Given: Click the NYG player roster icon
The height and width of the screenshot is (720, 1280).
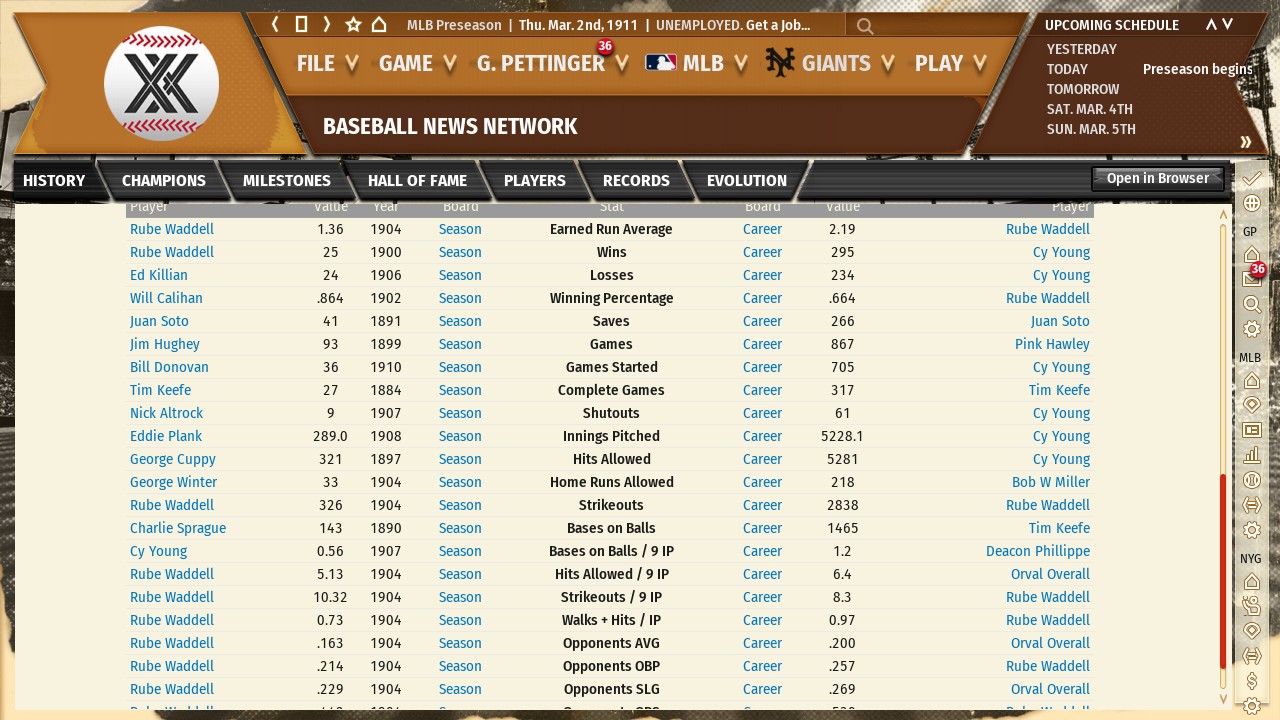Looking at the screenshot, I should [x=1251, y=606].
